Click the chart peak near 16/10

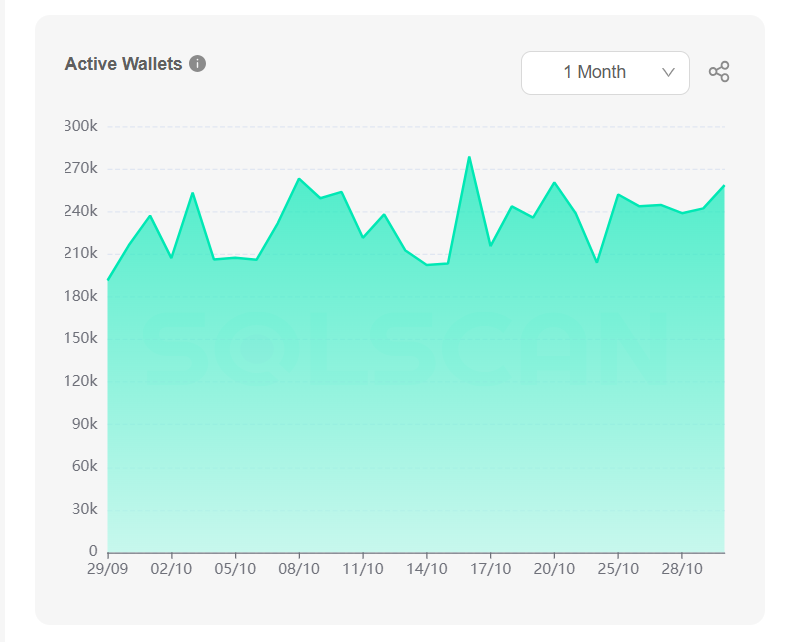[x=469, y=157]
